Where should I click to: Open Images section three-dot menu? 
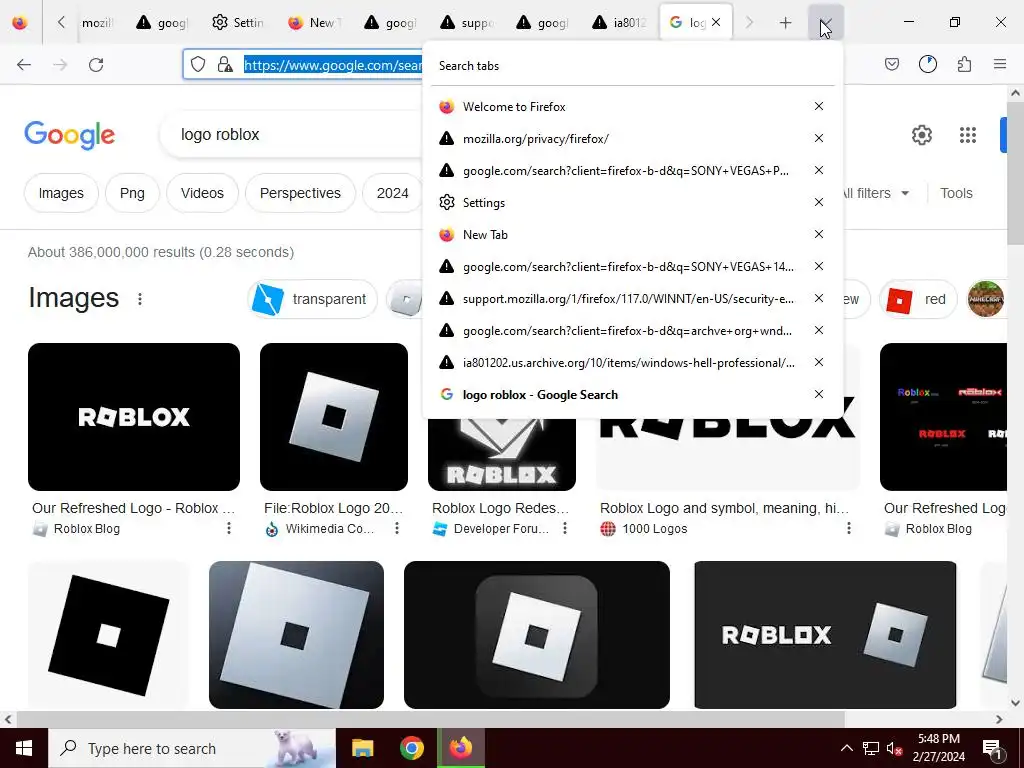coord(140,299)
